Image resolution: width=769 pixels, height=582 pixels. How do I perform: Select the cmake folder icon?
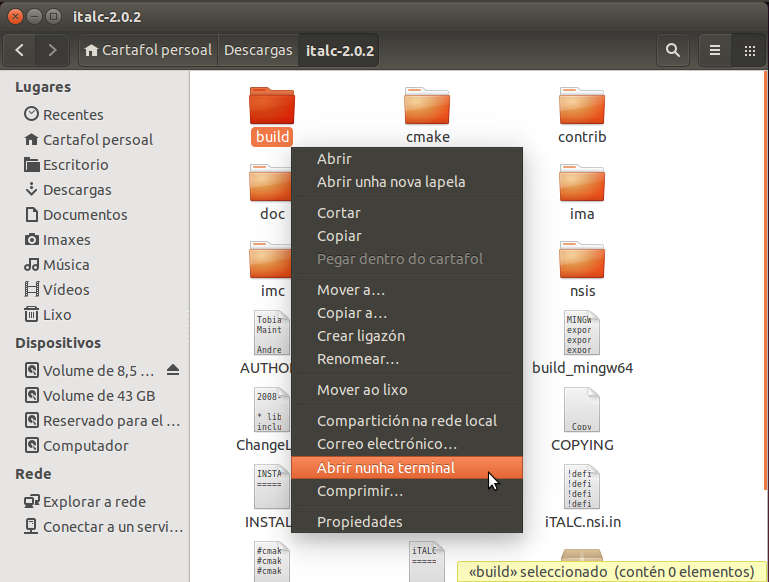click(x=427, y=106)
